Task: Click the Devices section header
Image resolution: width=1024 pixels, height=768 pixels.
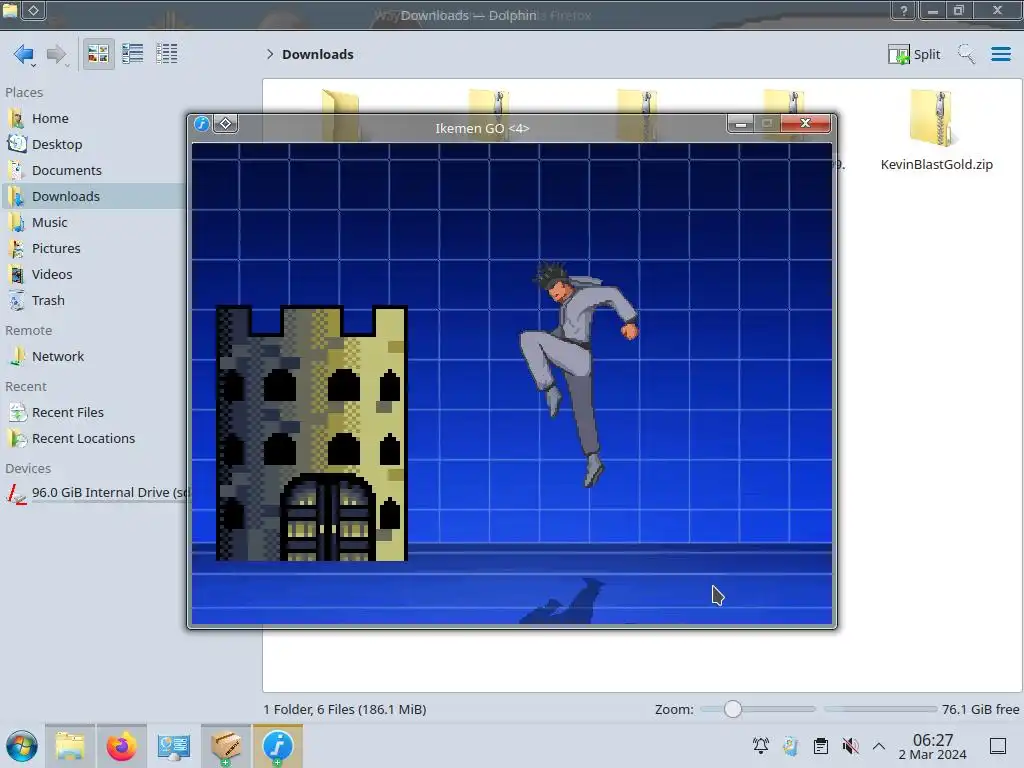Action: [28, 469]
